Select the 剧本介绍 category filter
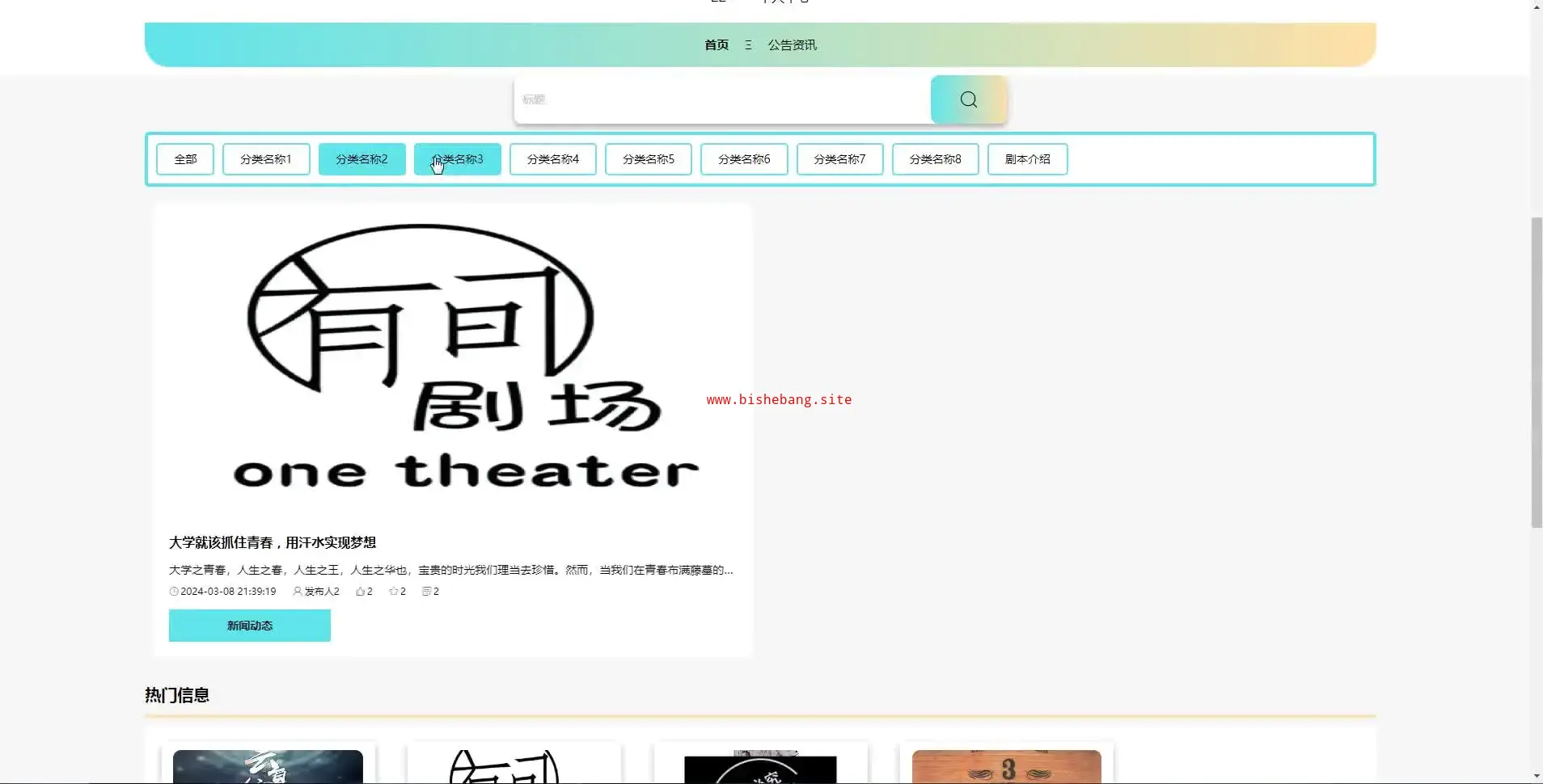Image resolution: width=1543 pixels, height=784 pixels. tap(1027, 159)
